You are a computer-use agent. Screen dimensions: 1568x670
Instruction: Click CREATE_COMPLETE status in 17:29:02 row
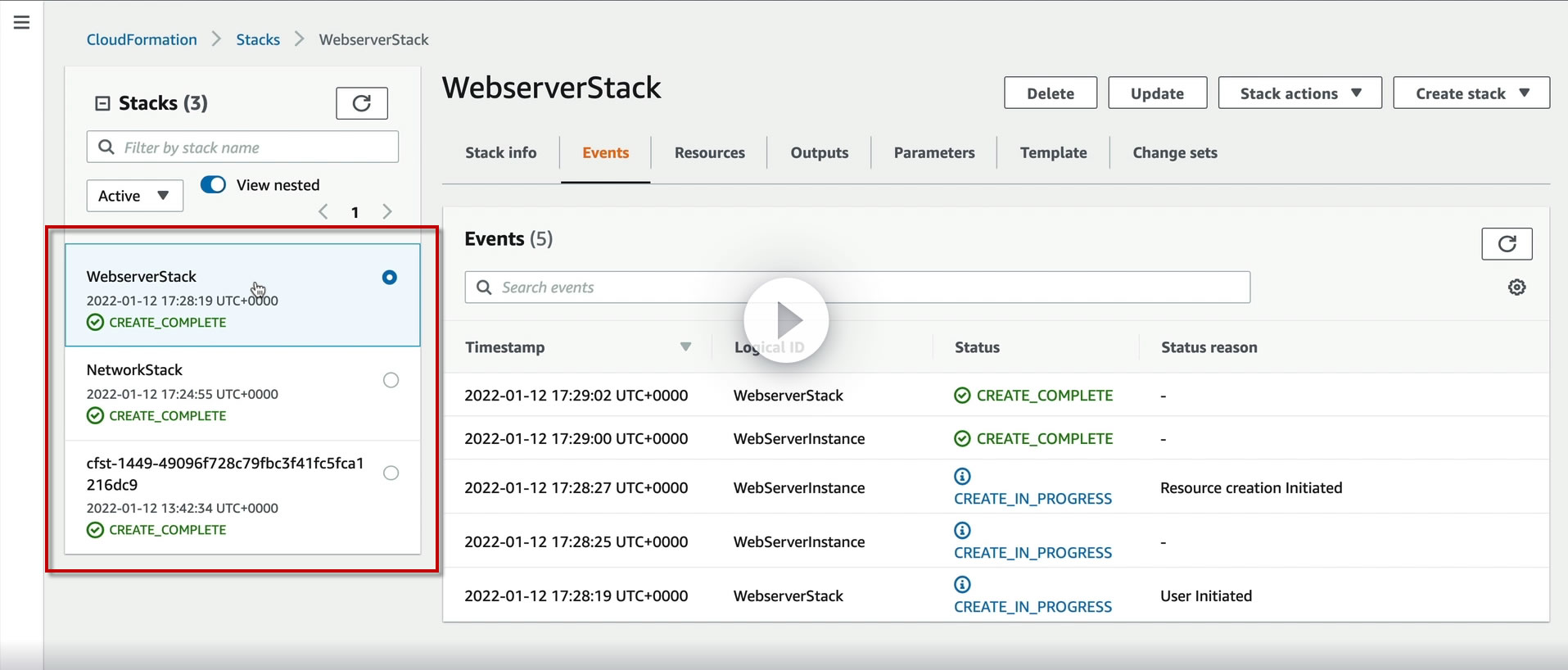[x=1033, y=396]
